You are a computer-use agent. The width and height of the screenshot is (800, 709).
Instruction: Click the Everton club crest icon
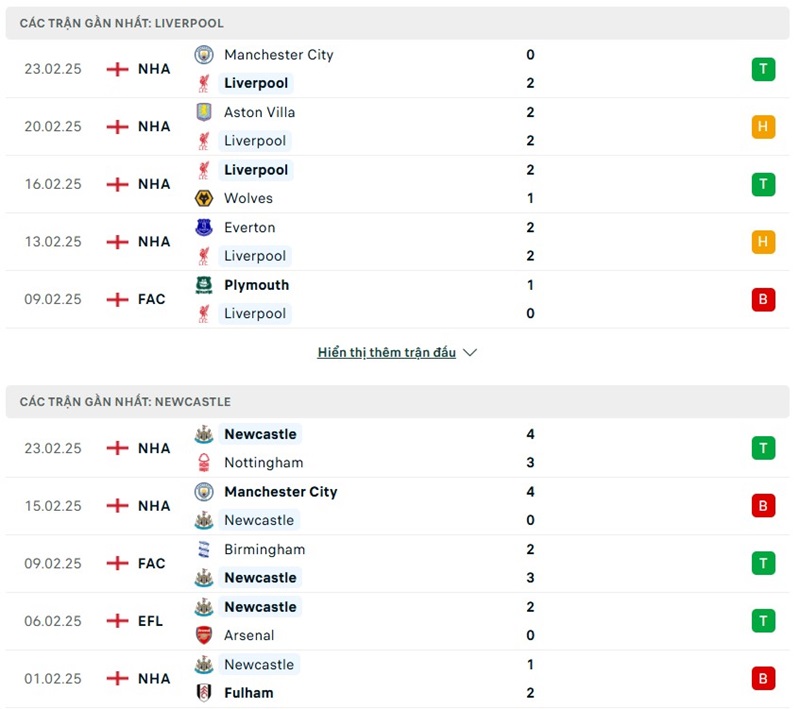(204, 228)
